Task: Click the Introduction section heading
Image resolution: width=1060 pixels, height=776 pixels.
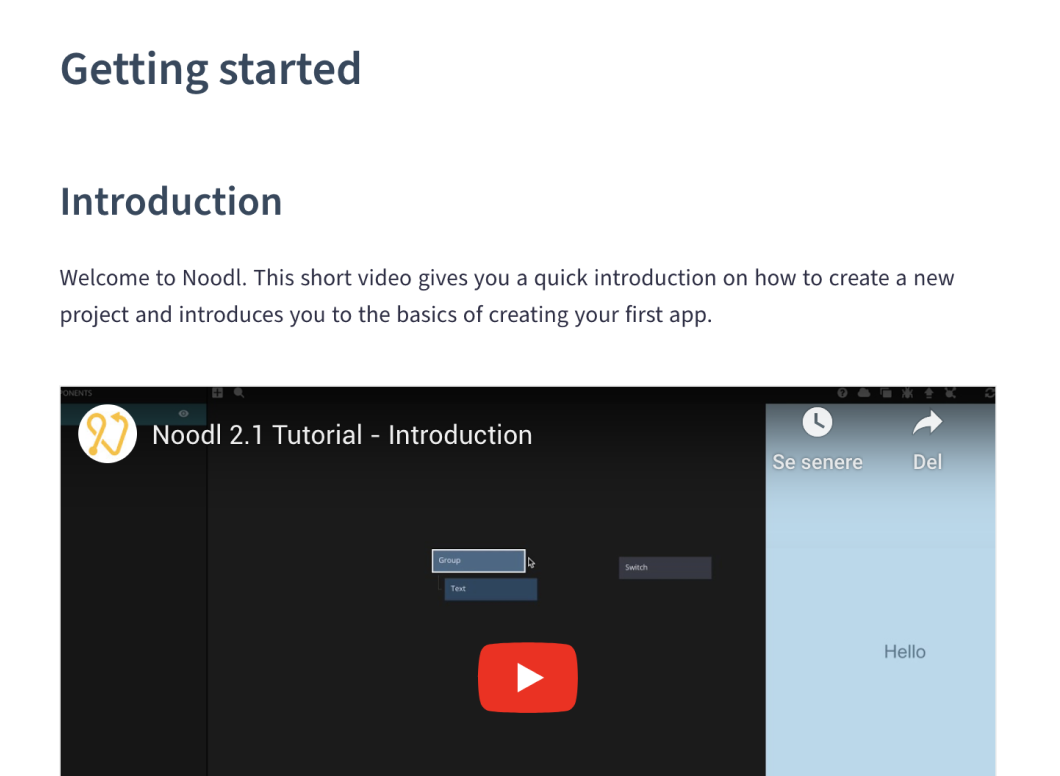Action: coord(171,201)
